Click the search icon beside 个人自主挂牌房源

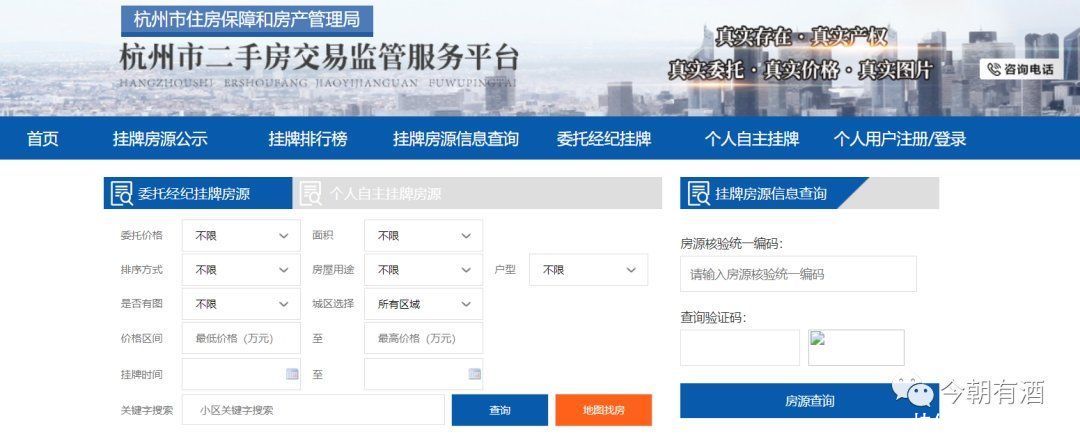(x=311, y=193)
